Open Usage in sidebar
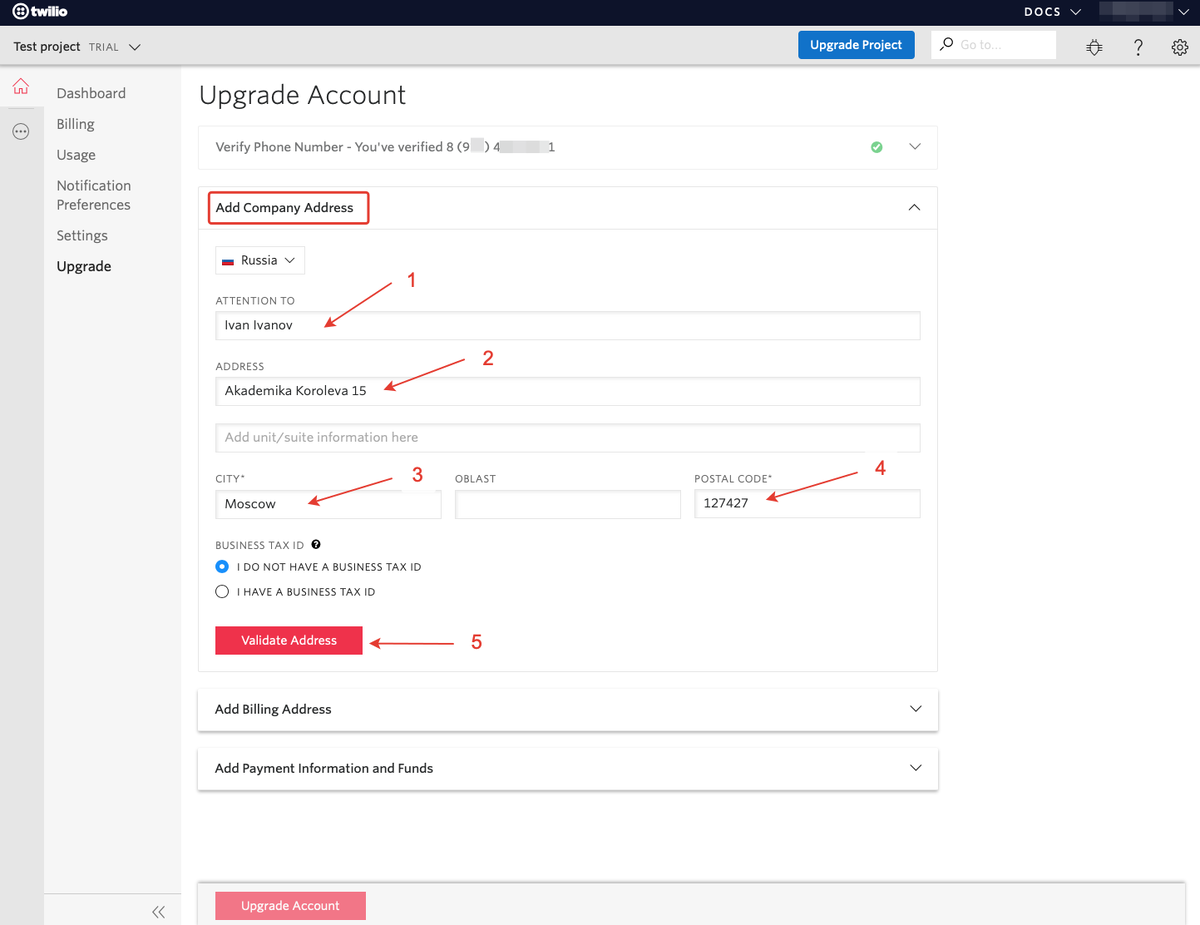This screenshot has height=925, width=1200. pos(76,155)
